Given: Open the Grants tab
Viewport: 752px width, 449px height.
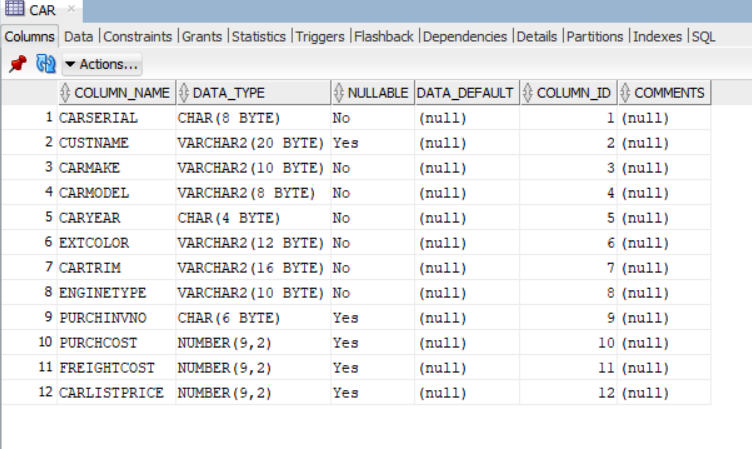Looking at the screenshot, I should (x=202, y=36).
